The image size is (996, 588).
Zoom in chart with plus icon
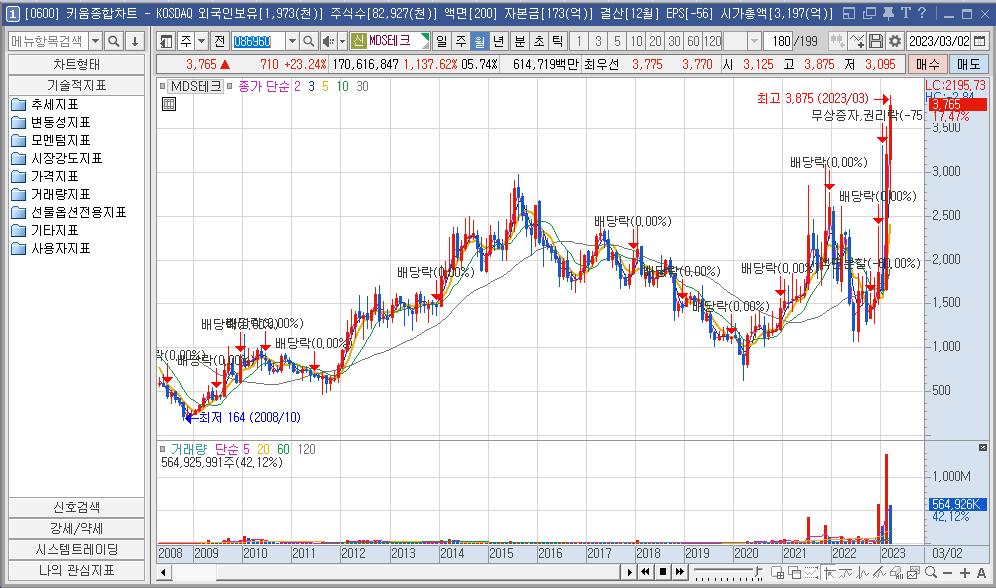click(964, 573)
